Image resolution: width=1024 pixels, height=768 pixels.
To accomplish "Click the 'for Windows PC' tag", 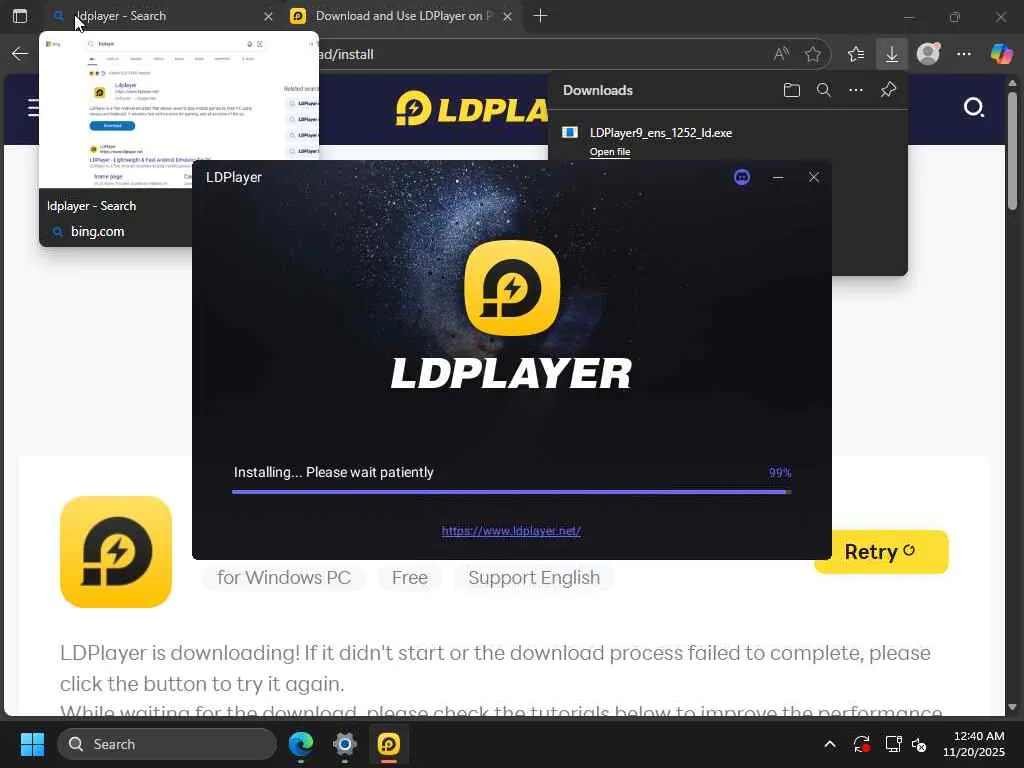I will 283,577.
